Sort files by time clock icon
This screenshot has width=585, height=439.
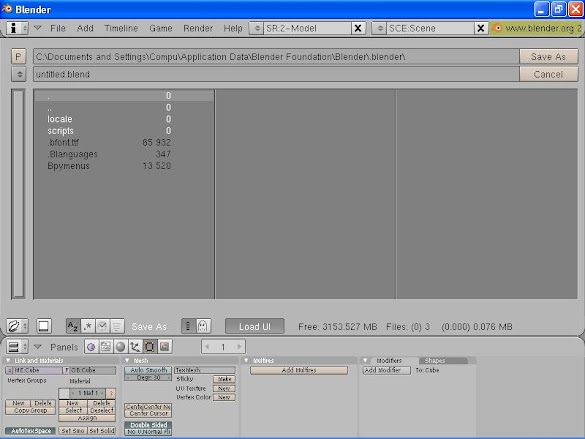(x=102, y=326)
